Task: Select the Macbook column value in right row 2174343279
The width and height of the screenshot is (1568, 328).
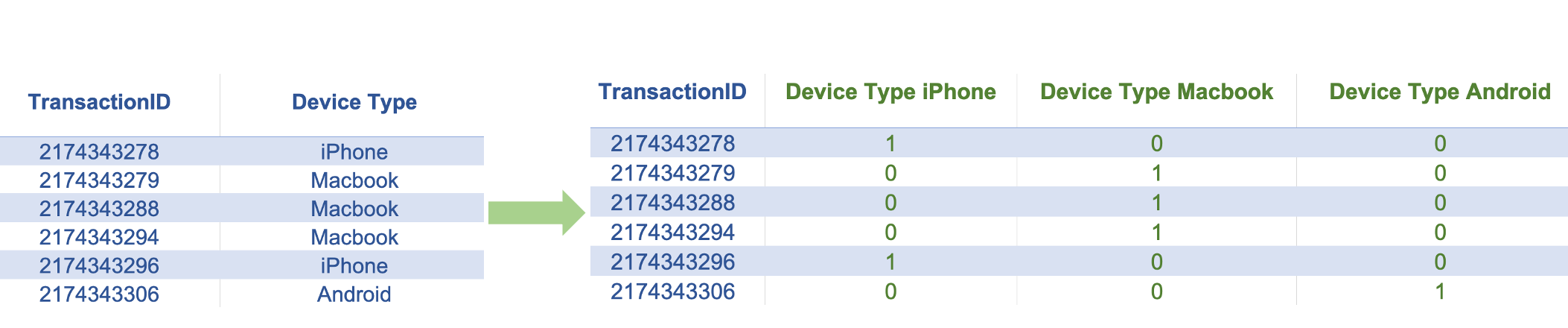Action: pos(1156,173)
